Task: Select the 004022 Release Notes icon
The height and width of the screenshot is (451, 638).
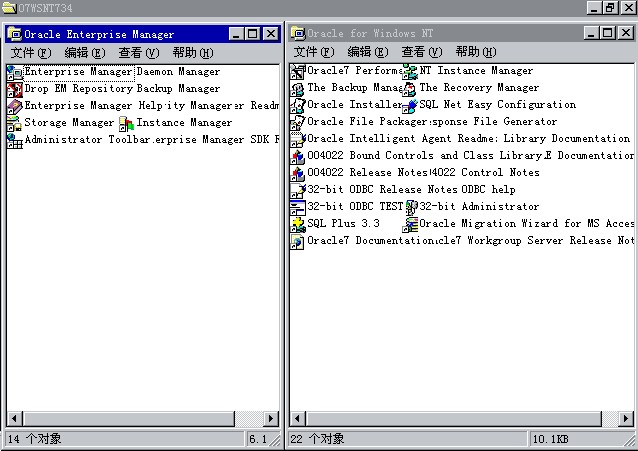Action: pos(297,174)
